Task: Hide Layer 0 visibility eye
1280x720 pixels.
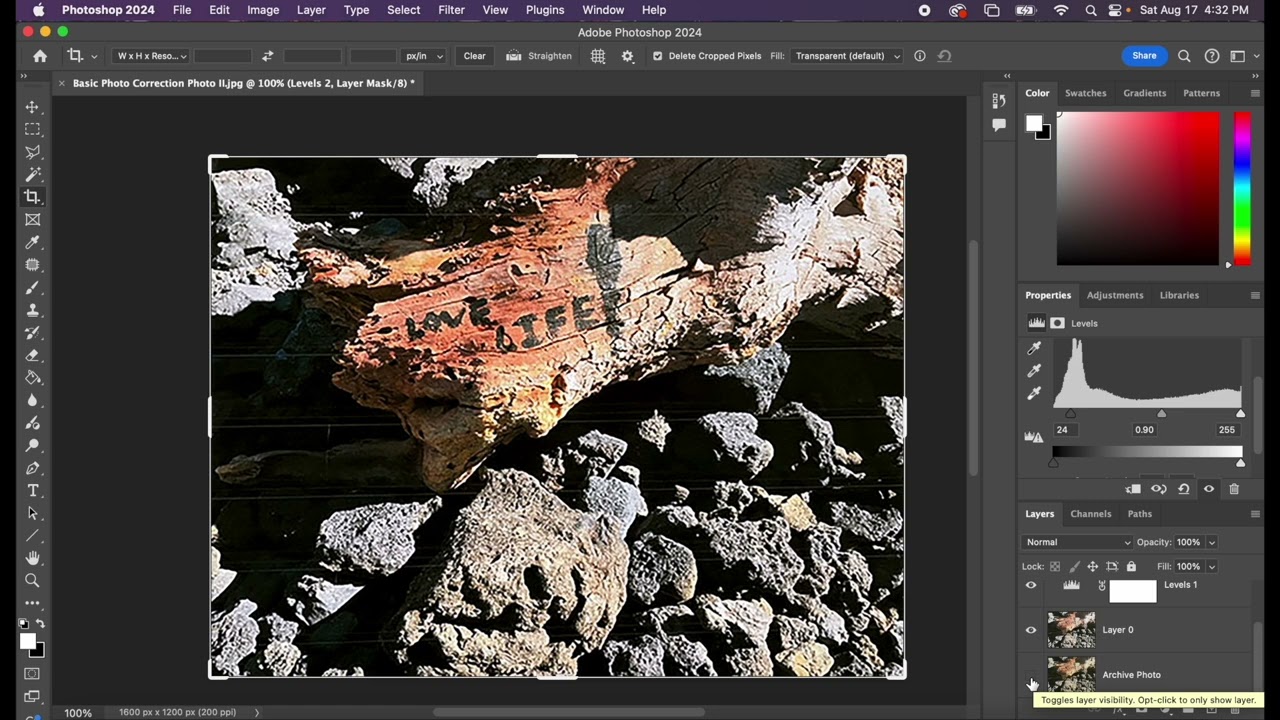Action: [x=1031, y=630]
